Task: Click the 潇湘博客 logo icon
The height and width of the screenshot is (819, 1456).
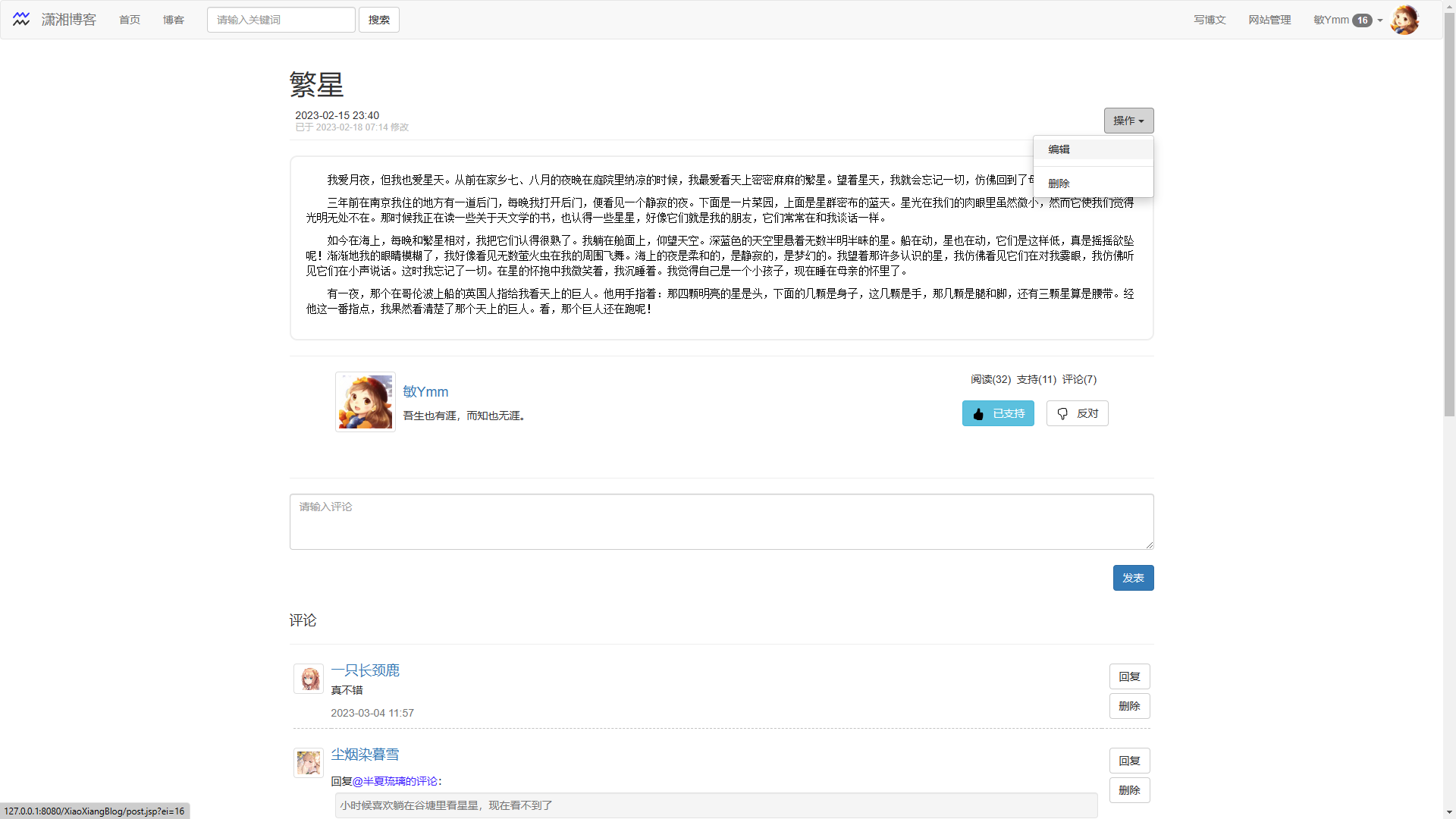Action: [x=21, y=19]
